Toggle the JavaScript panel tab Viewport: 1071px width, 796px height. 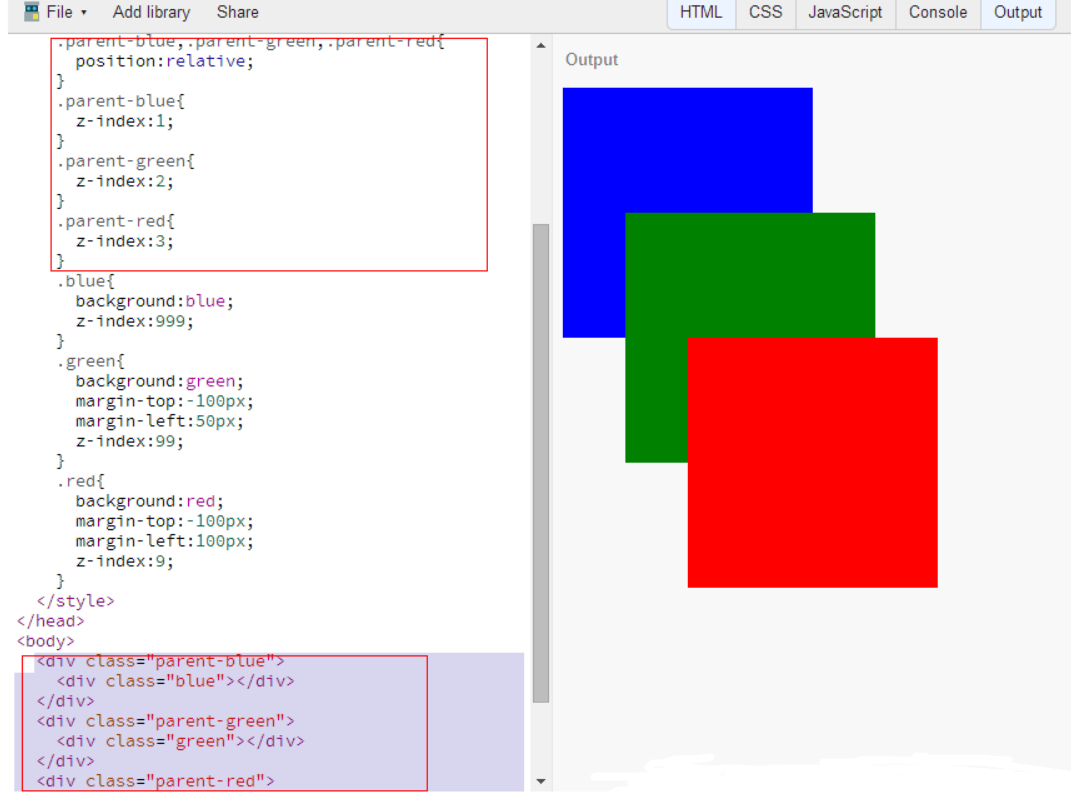845,12
